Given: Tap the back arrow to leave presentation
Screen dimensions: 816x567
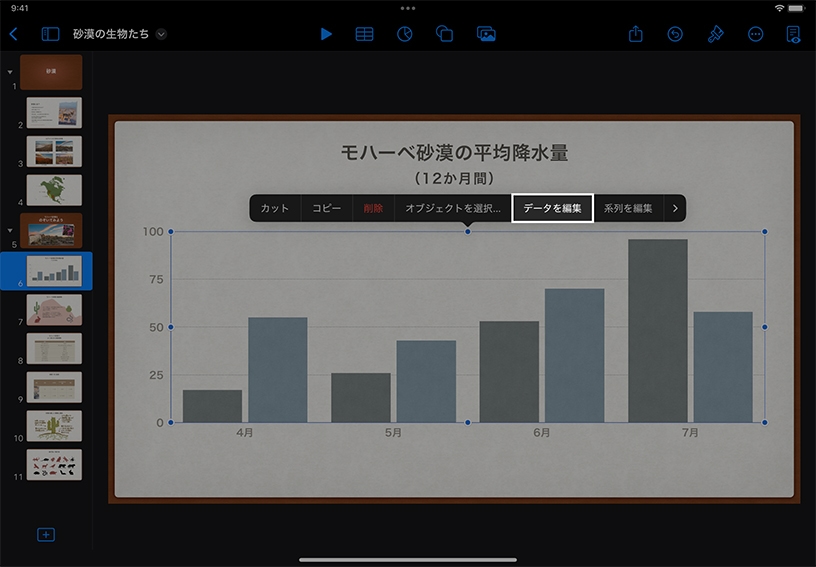Looking at the screenshot, I should (x=13, y=34).
